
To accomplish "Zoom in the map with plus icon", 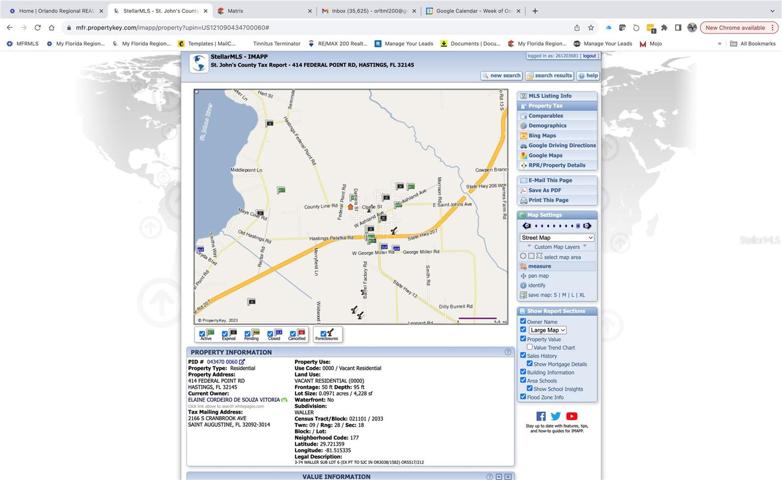I will point(587,226).
